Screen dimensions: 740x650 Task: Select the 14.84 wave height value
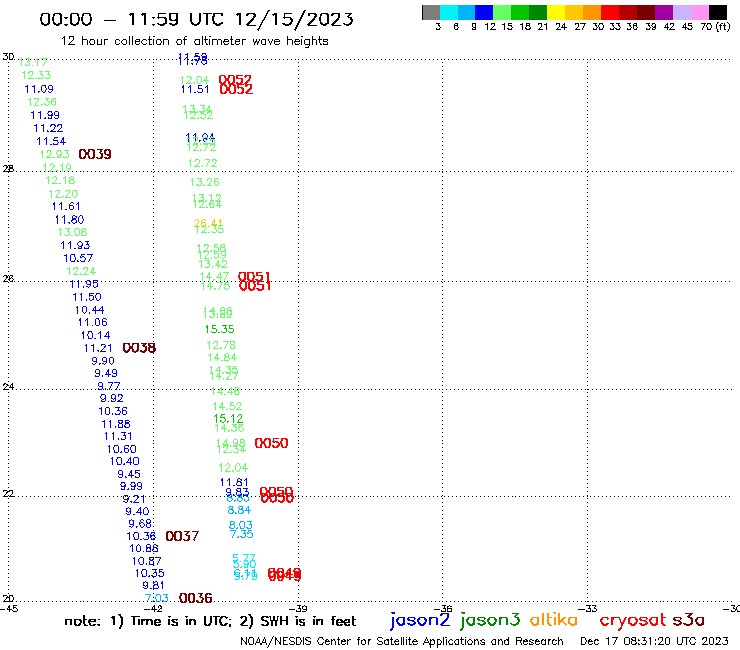[222, 357]
